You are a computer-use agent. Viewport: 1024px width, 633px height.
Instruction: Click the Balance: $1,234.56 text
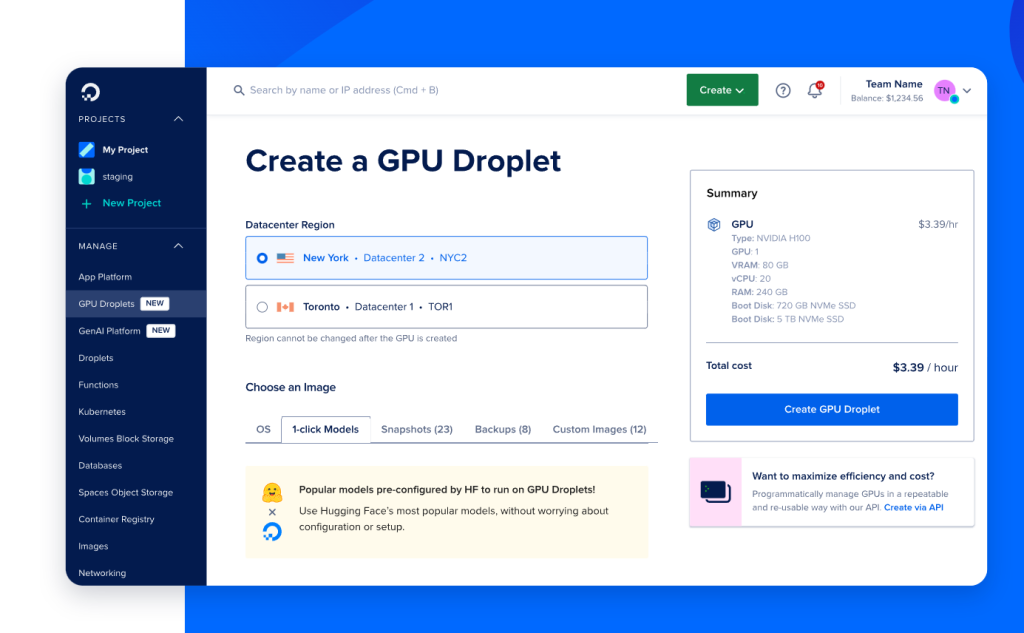[x=887, y=99]
